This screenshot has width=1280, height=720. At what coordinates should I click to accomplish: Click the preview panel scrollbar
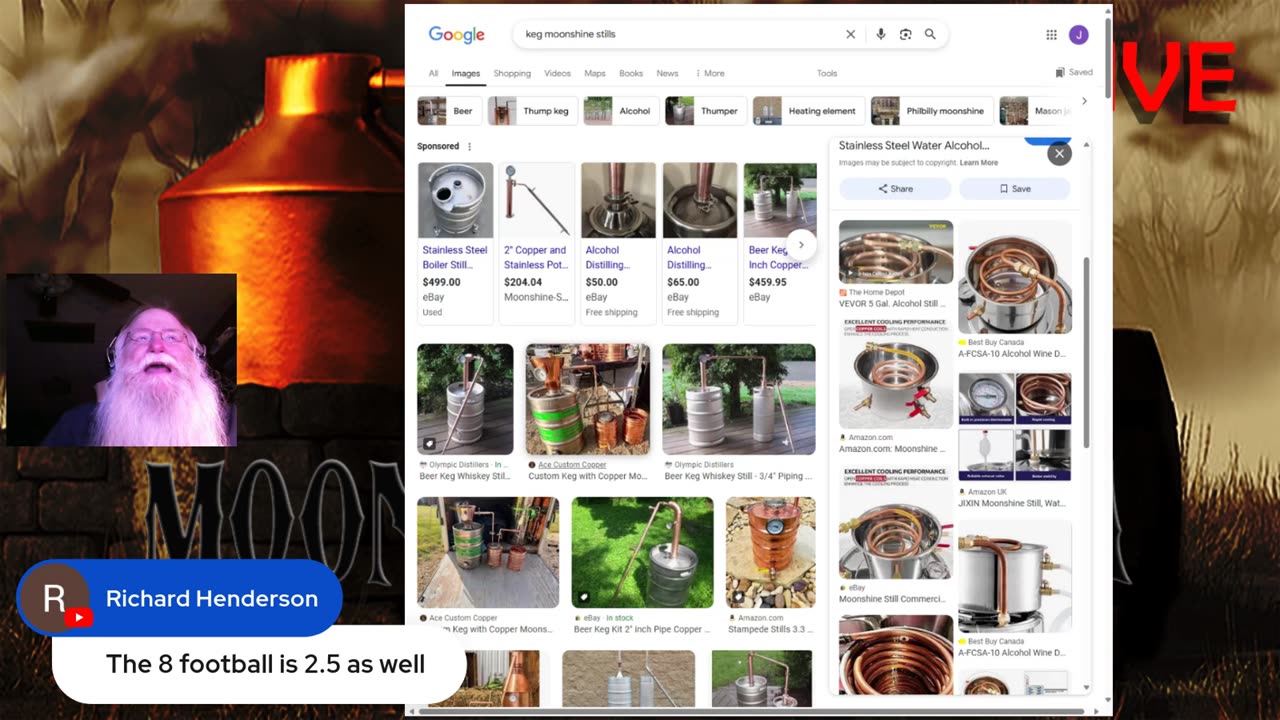1087,350
